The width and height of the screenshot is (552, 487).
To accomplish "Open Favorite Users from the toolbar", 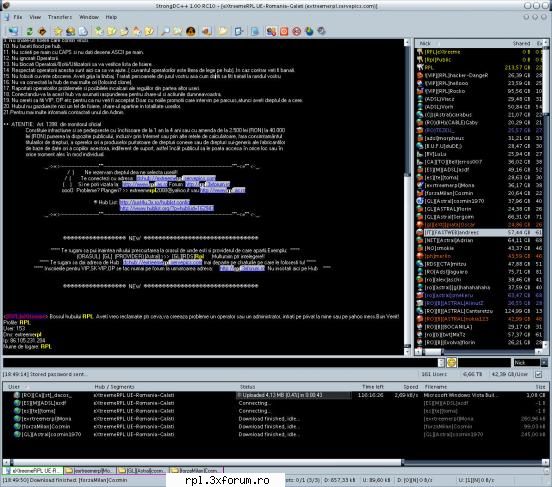I will (70, 31).
